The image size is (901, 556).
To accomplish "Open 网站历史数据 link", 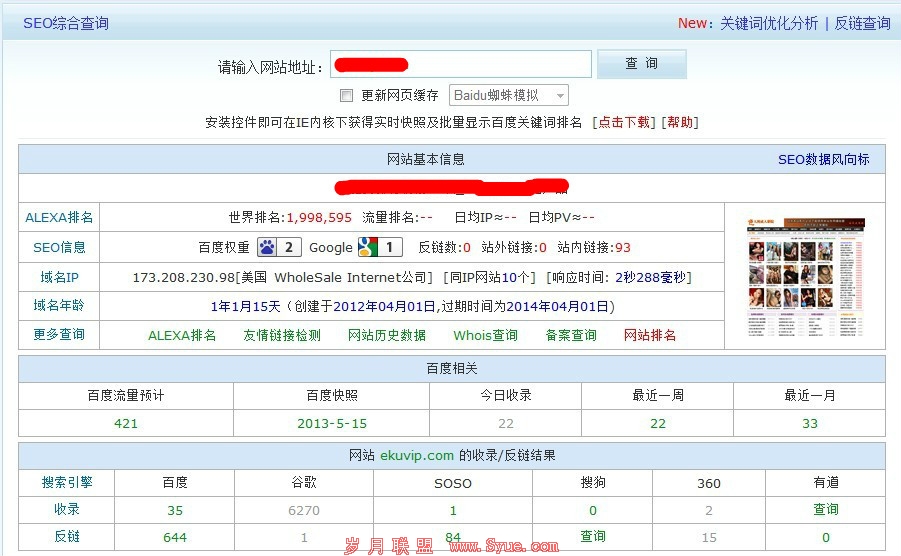I will click(387, 335).
